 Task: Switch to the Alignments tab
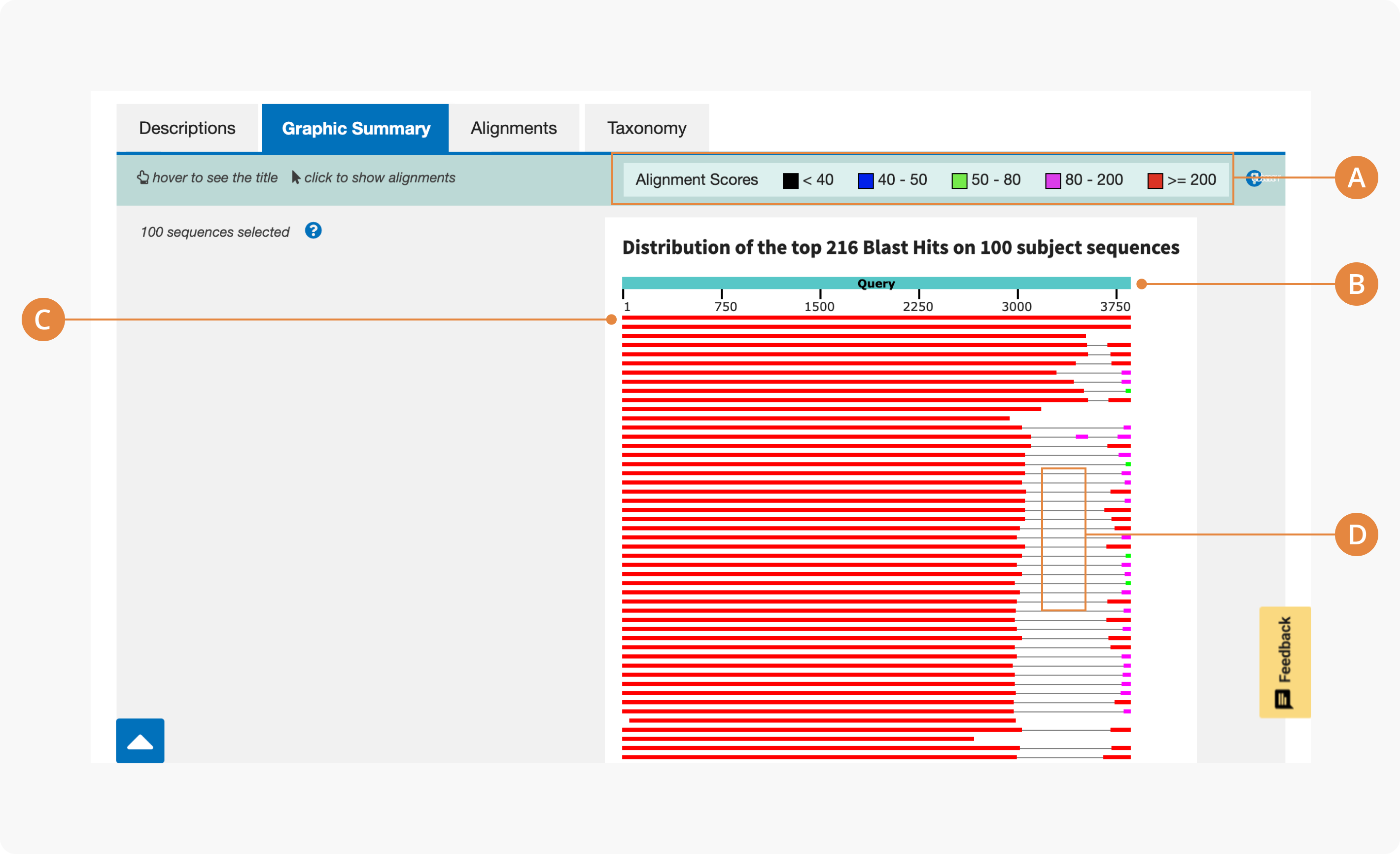(513, 128)
